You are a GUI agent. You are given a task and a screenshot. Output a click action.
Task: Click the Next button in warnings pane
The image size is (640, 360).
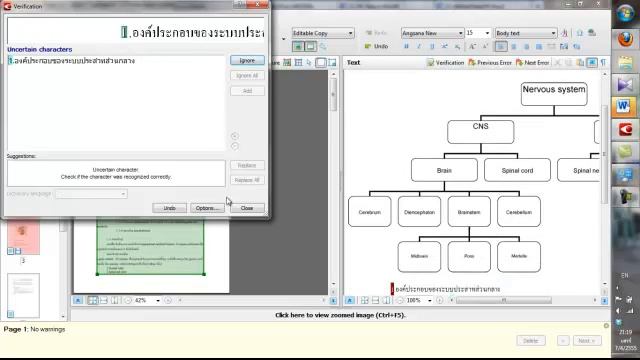point(587,340)
